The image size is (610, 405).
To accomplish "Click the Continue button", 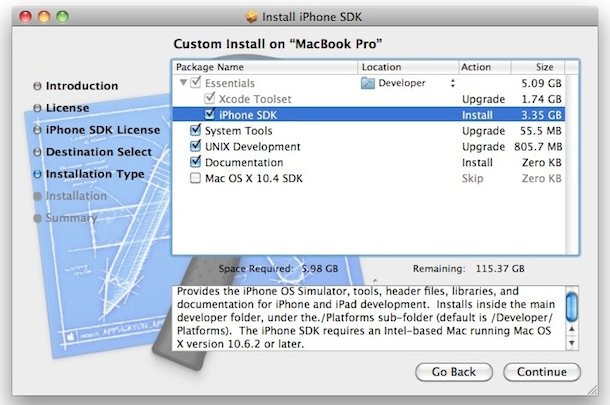I will [542, 372].
